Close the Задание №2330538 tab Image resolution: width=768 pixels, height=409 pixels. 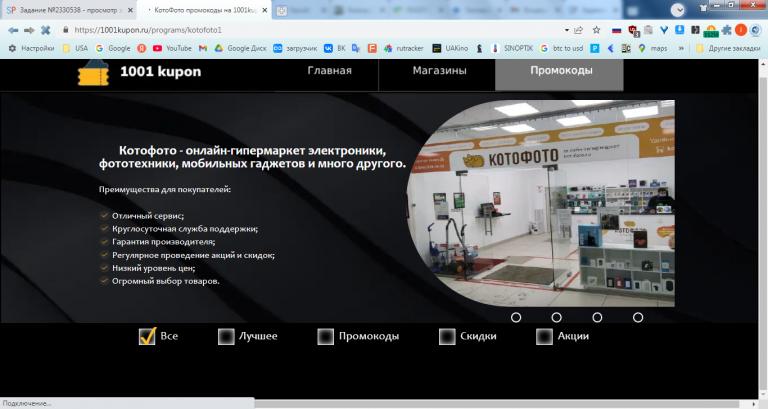(130, 10)
